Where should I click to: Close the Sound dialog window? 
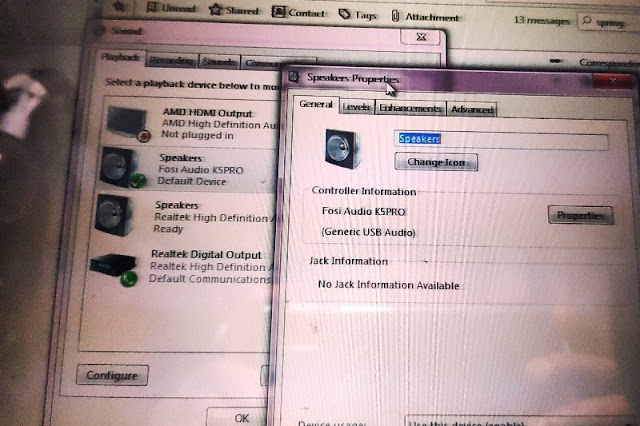[x=421, y=37]
